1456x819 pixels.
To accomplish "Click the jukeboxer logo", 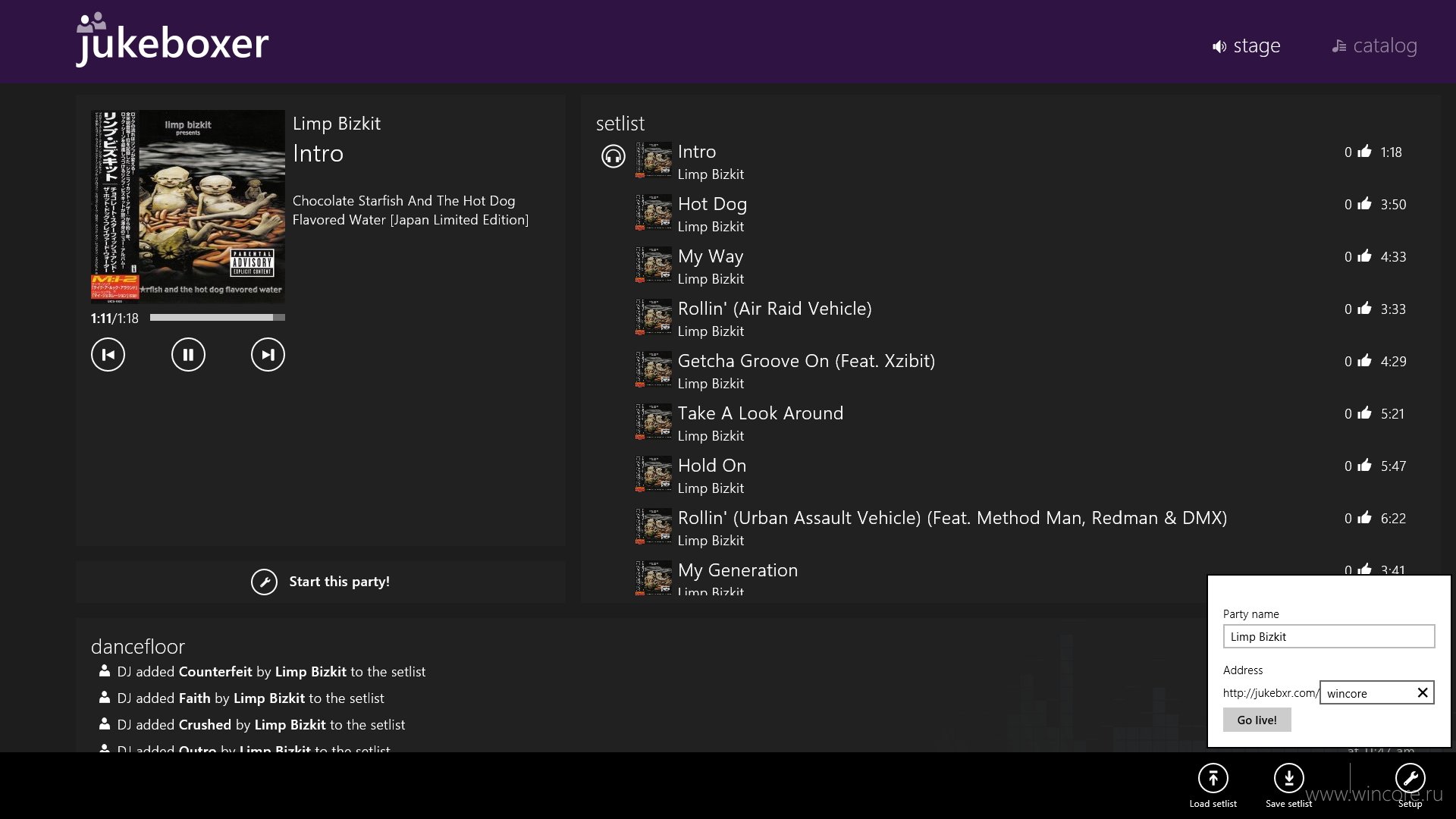I will click(172, 39).
